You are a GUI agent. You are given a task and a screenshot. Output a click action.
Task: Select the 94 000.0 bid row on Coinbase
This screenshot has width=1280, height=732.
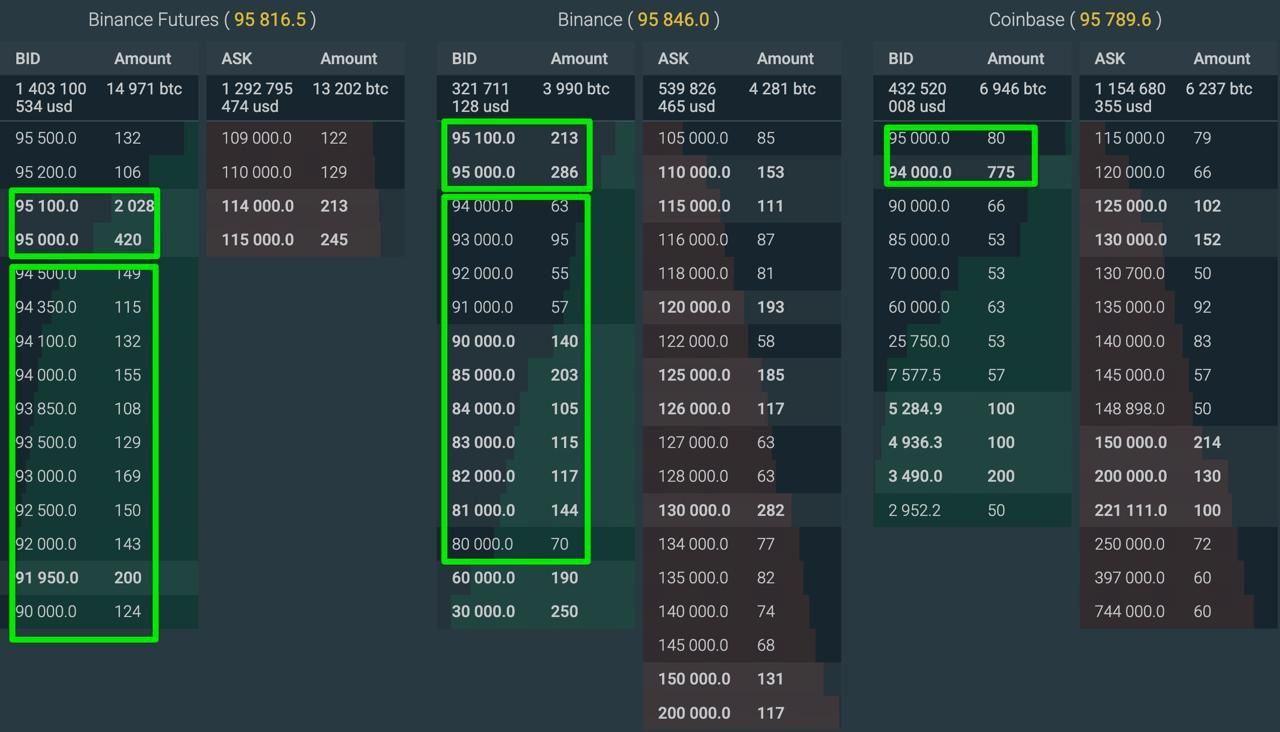pos(919,172)
